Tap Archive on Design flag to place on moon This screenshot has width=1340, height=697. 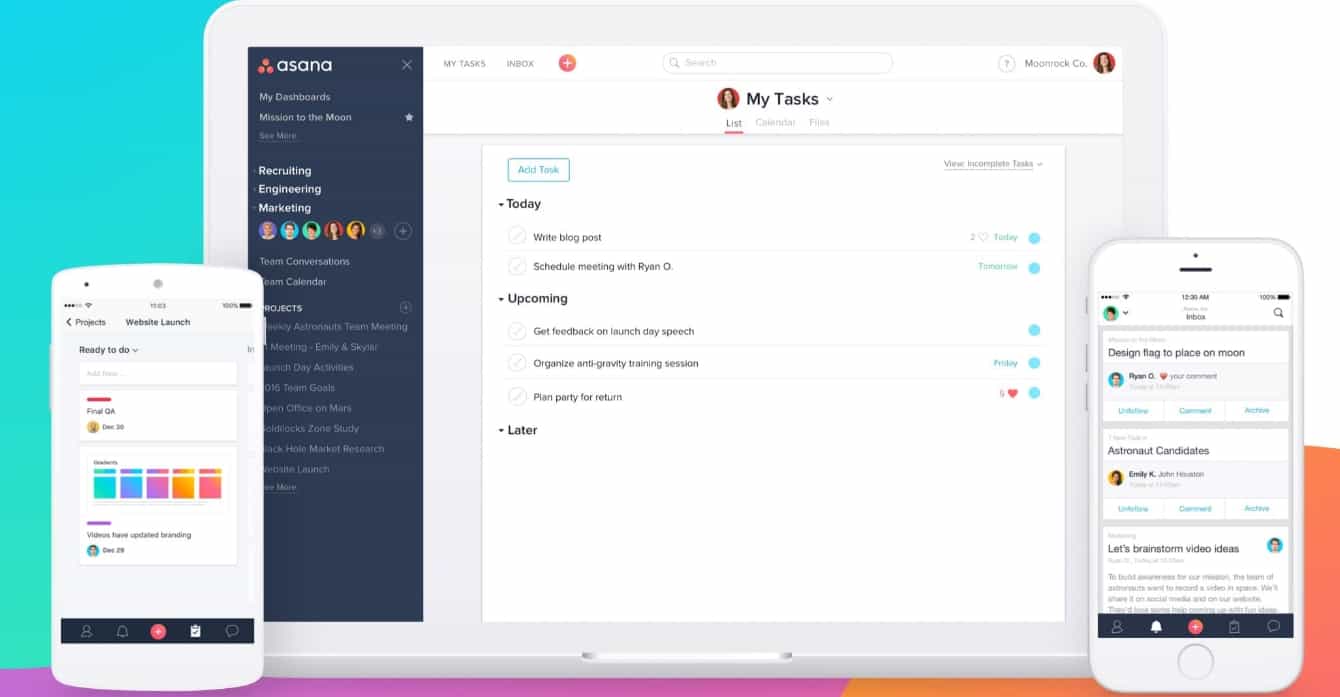1257,410
